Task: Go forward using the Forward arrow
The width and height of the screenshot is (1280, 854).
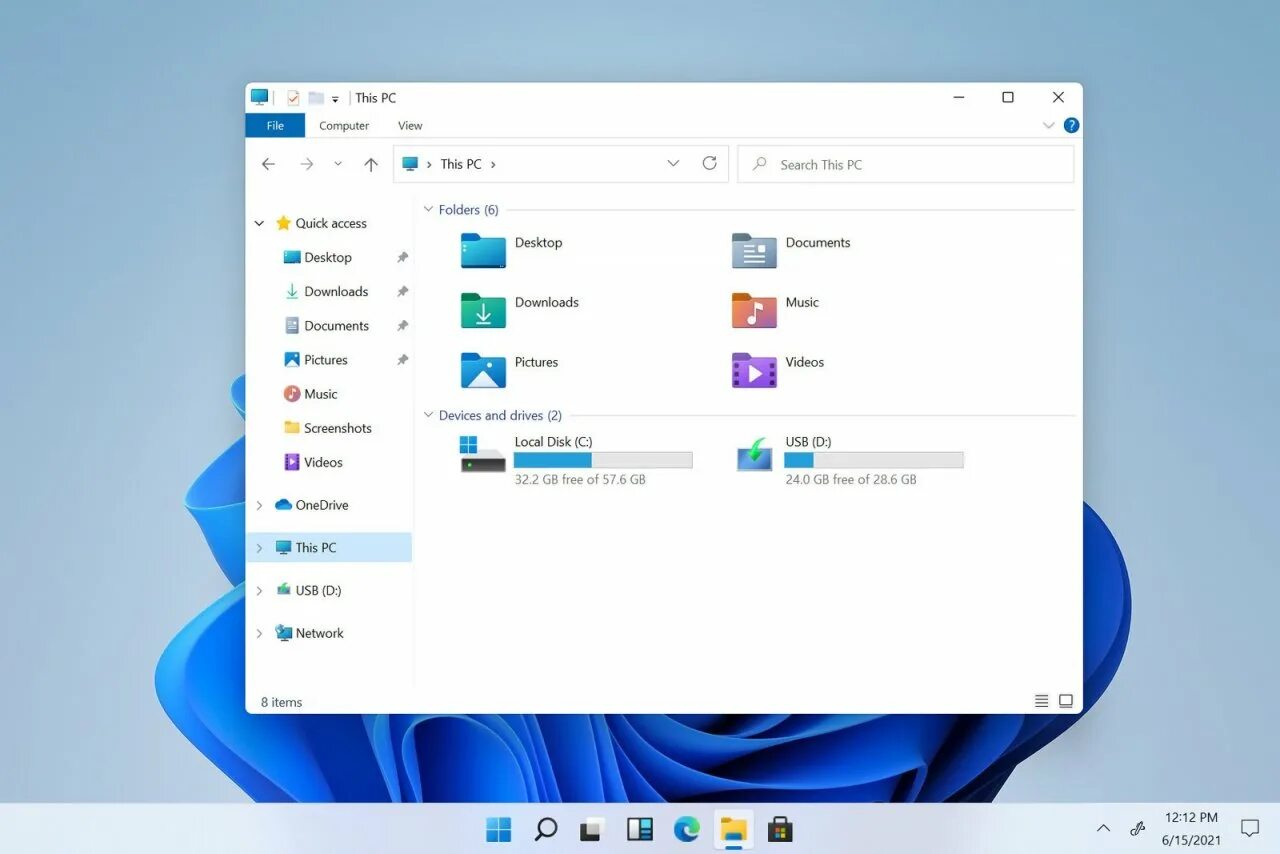Action: click(306, 164)
